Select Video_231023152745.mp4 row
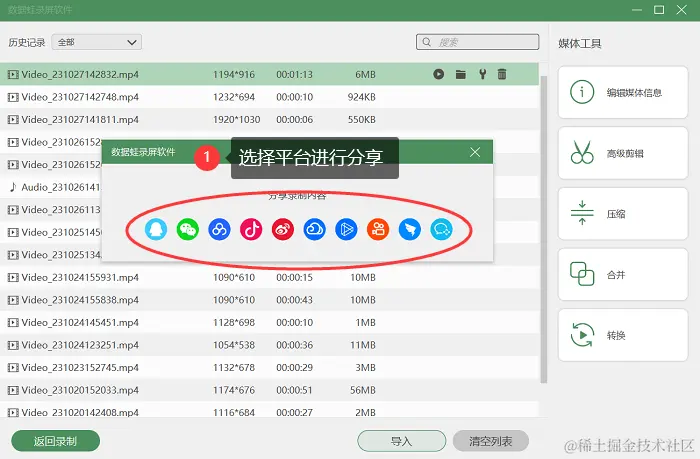The height and width of the screenshot is (459, 700). point(269,367)
